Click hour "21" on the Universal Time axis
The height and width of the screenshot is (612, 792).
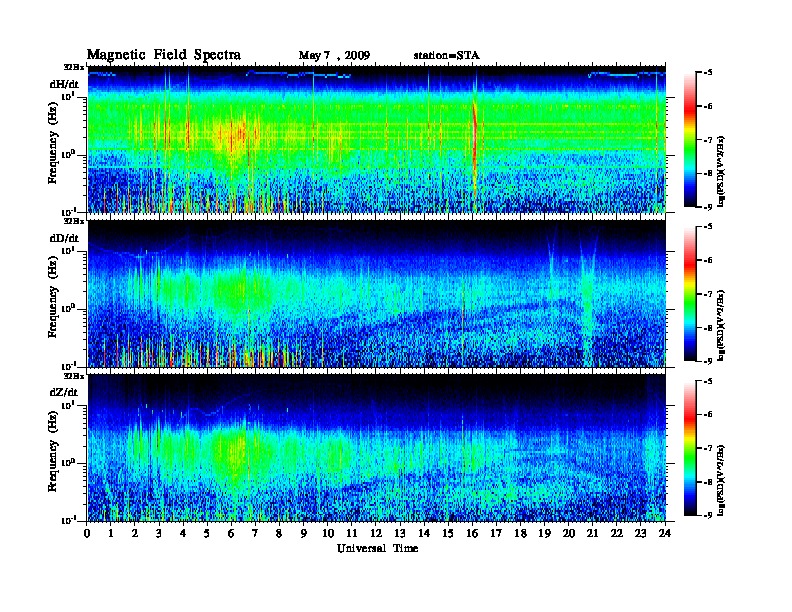point(592,533)
